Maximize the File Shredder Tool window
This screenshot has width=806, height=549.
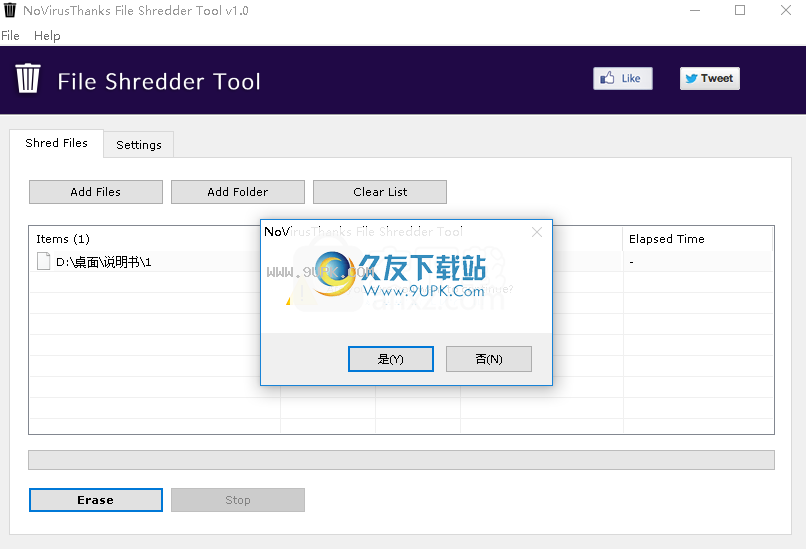[740, 10]
